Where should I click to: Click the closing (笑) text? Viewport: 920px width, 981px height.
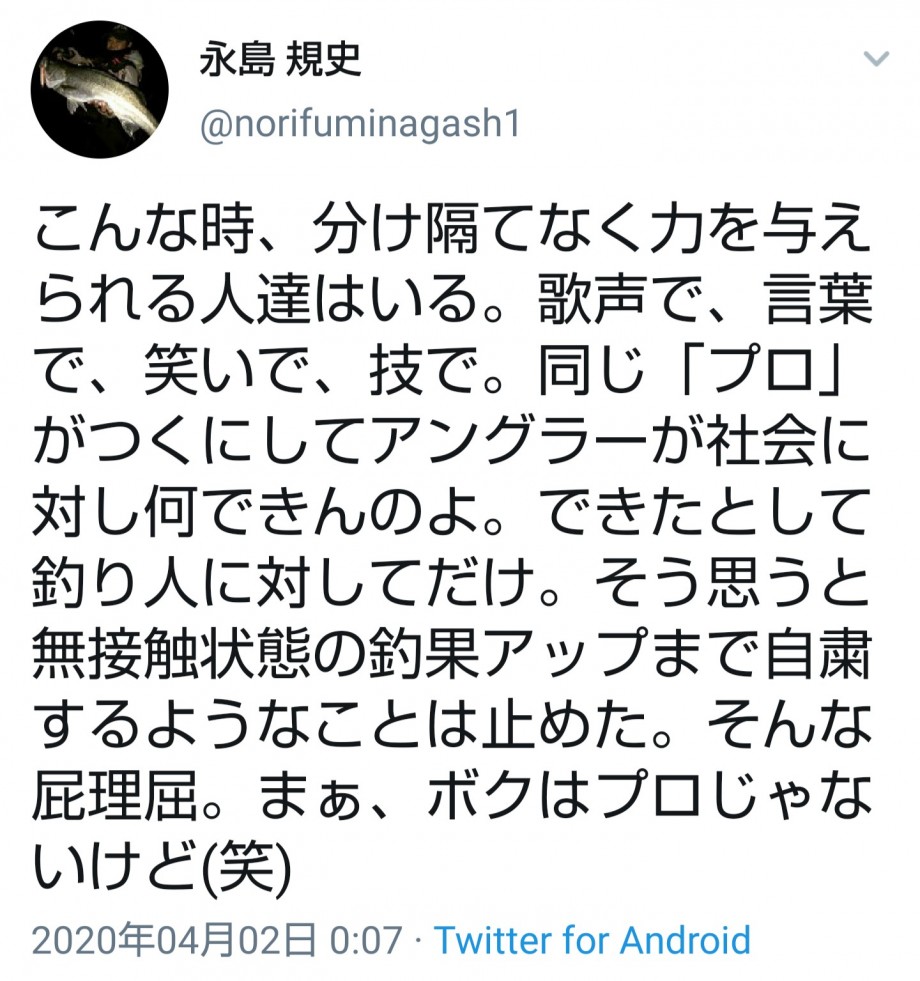pos(248,868)
